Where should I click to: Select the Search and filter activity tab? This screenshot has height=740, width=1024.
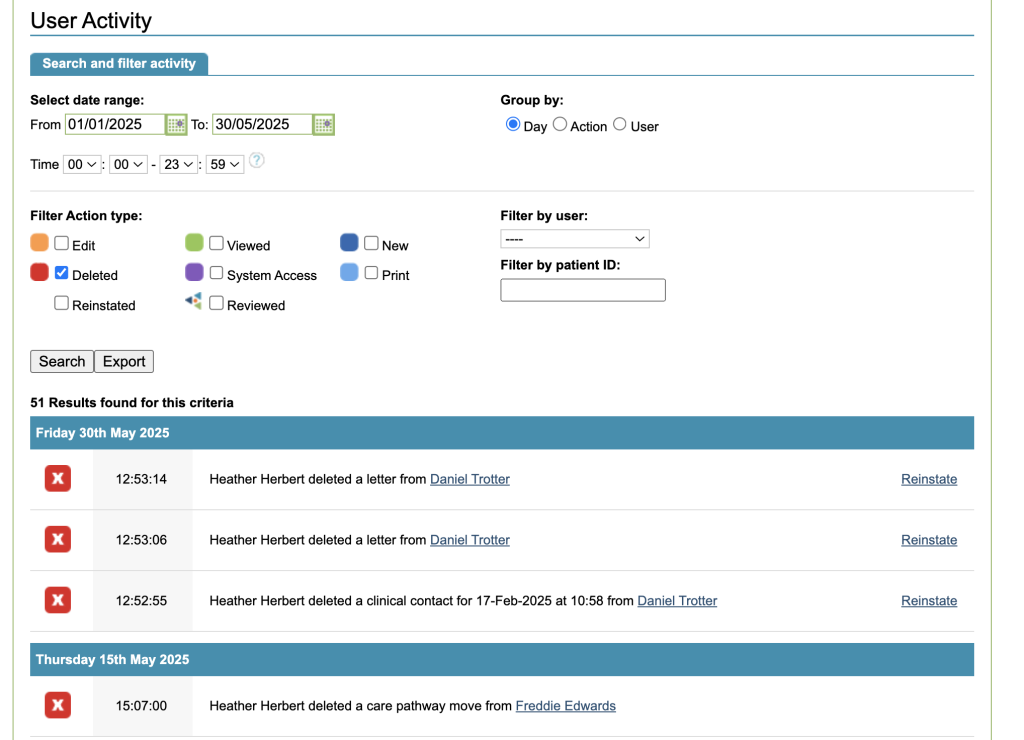click(119, 63)
